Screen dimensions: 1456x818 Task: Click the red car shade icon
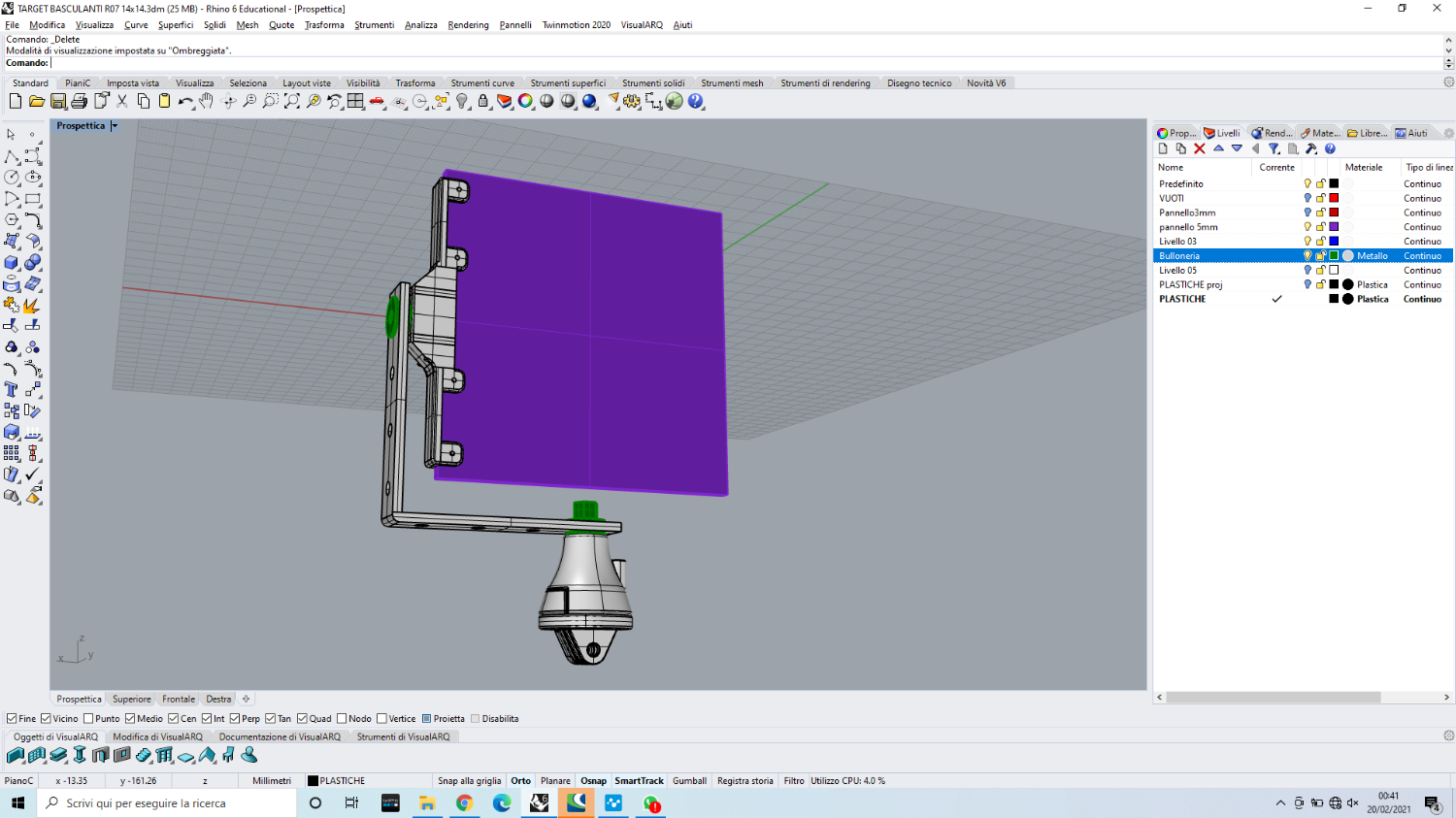pos(377,101)
